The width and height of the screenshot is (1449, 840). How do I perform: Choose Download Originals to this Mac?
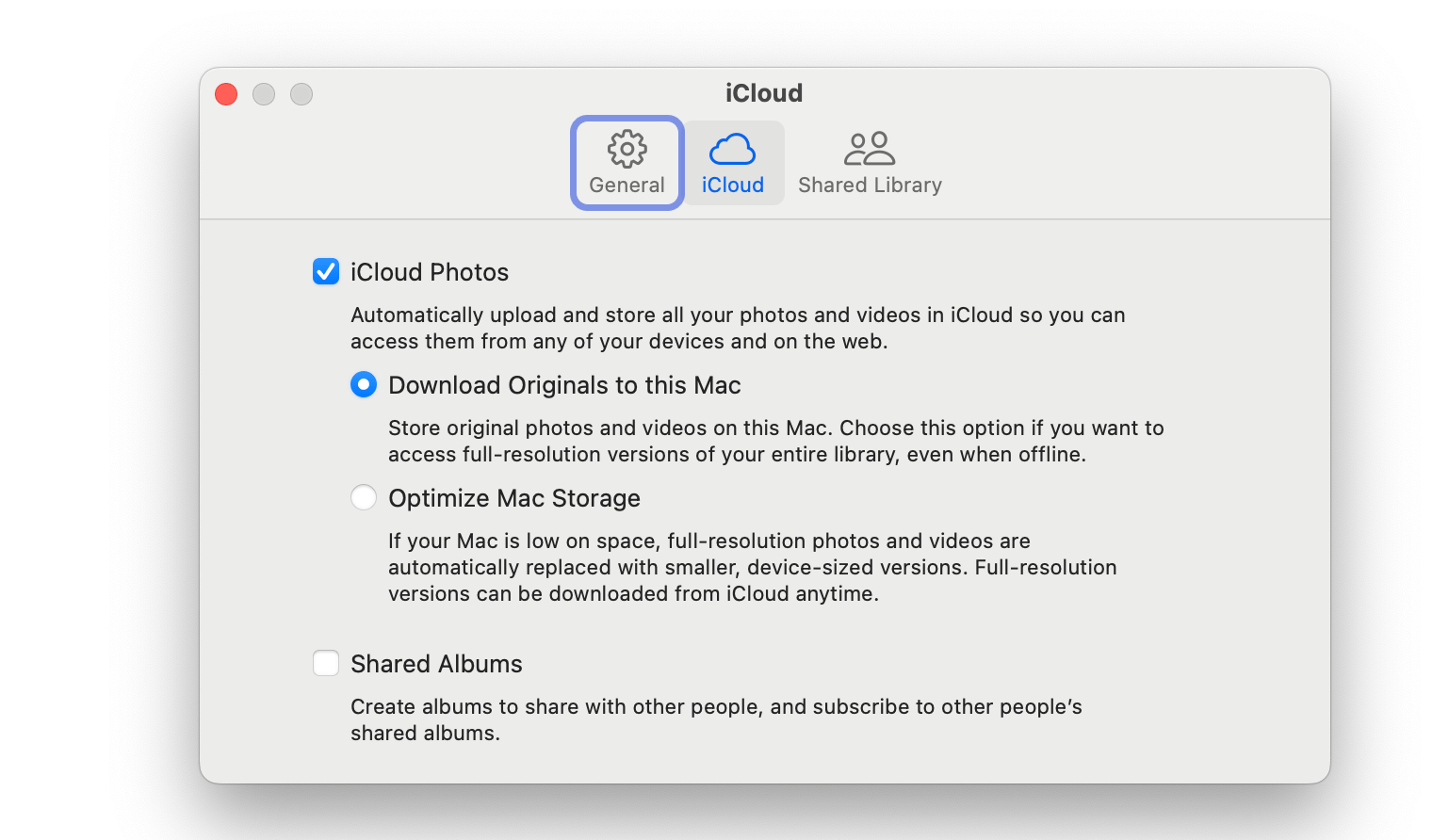pyautogui.click(x=364, y=384)
